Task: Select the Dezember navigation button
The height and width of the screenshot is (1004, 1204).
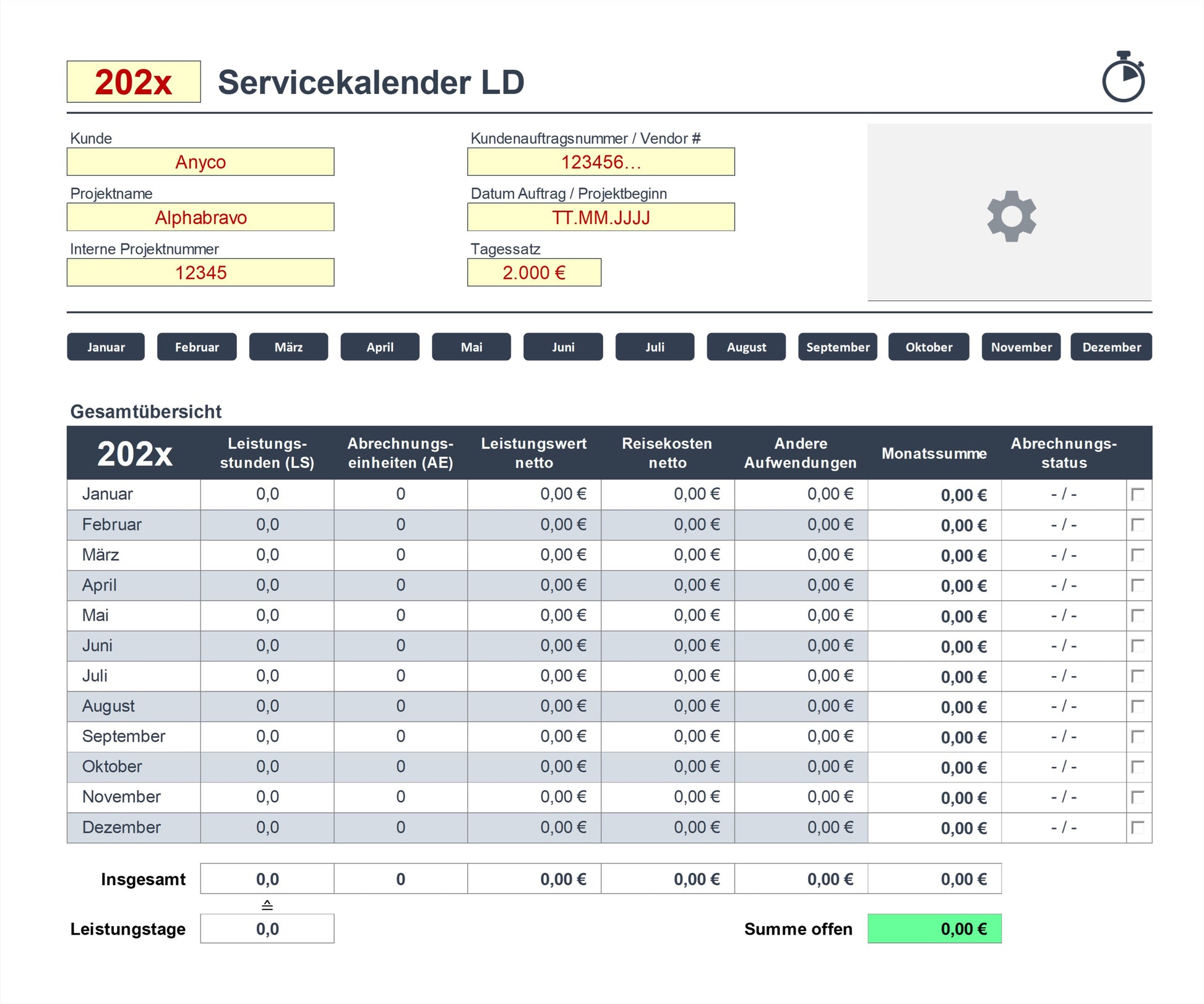Action: [x=1111, y=347]
